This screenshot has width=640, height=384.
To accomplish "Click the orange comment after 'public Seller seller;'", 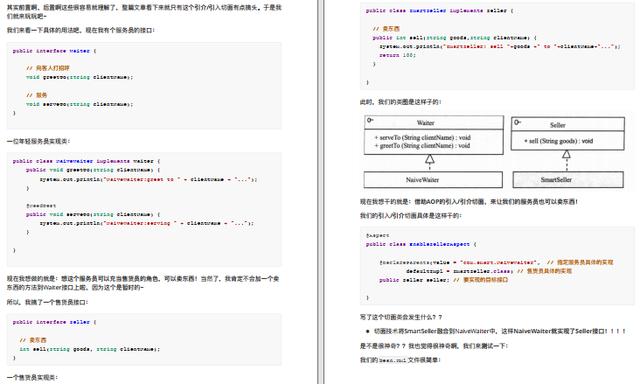I will coord(480,280).
